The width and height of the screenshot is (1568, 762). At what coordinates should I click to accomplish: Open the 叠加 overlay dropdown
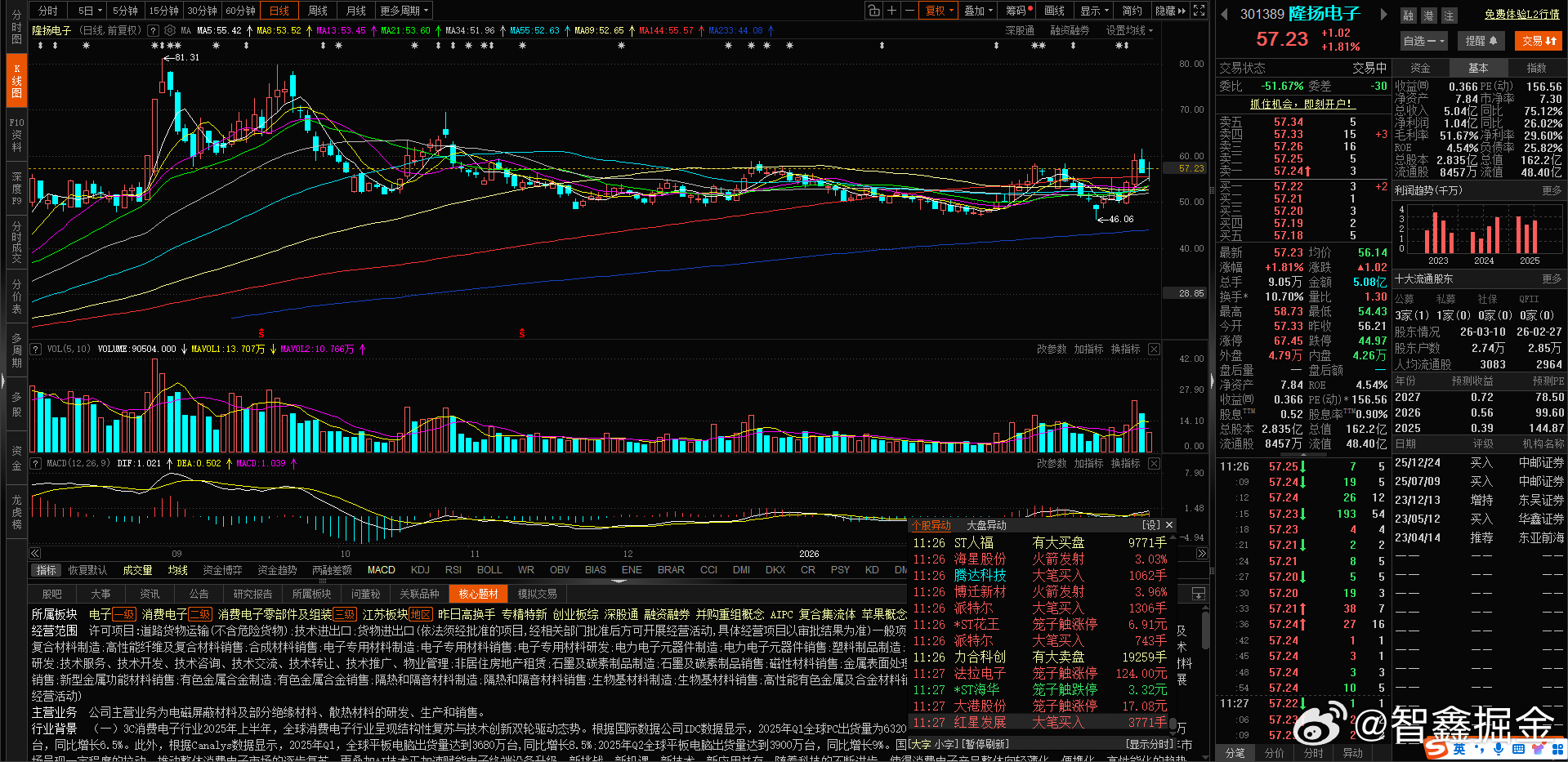pyautogui.click(x=978, y=11)
